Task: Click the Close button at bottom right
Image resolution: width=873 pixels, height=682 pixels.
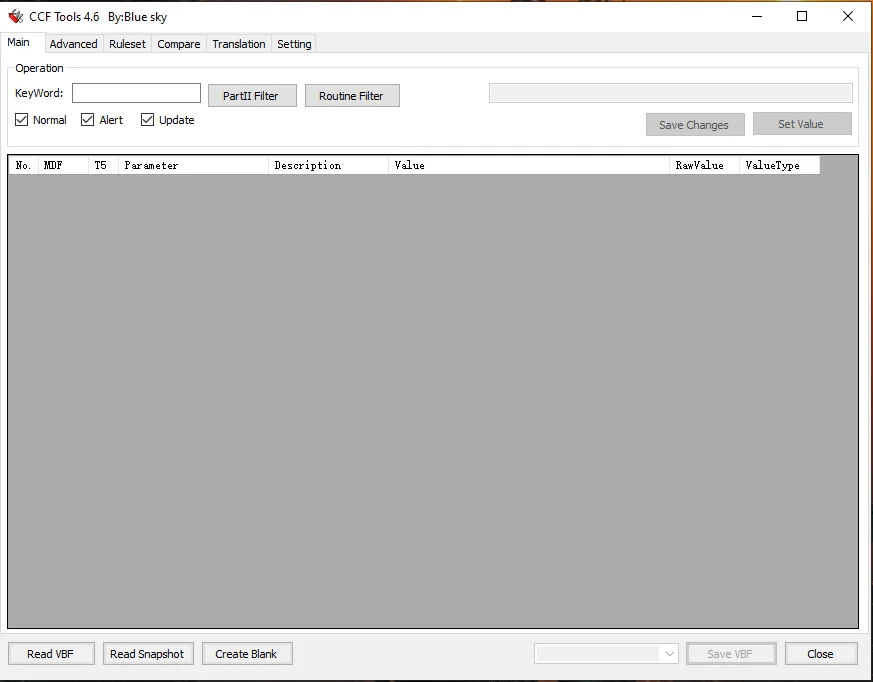Action: [x=820, y=654]
